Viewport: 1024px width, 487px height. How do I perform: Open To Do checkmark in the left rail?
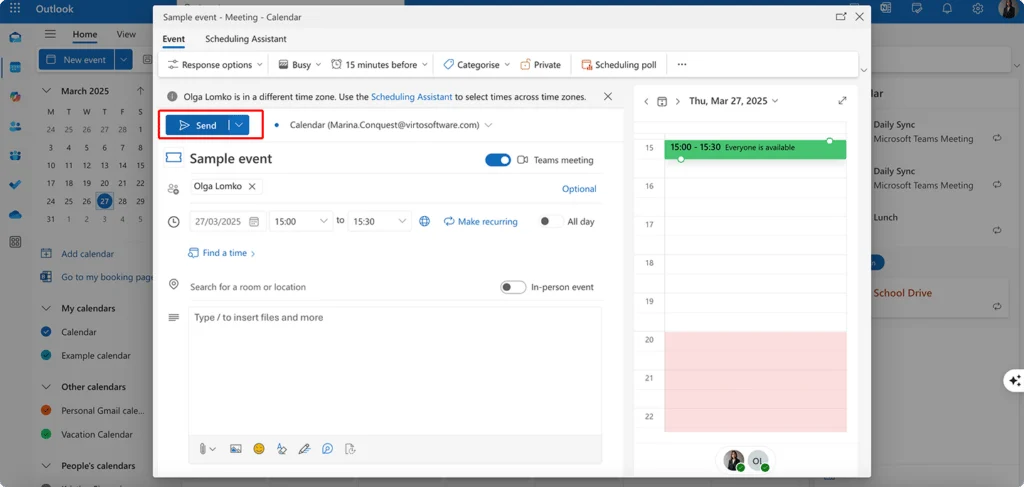click(15, 185)
